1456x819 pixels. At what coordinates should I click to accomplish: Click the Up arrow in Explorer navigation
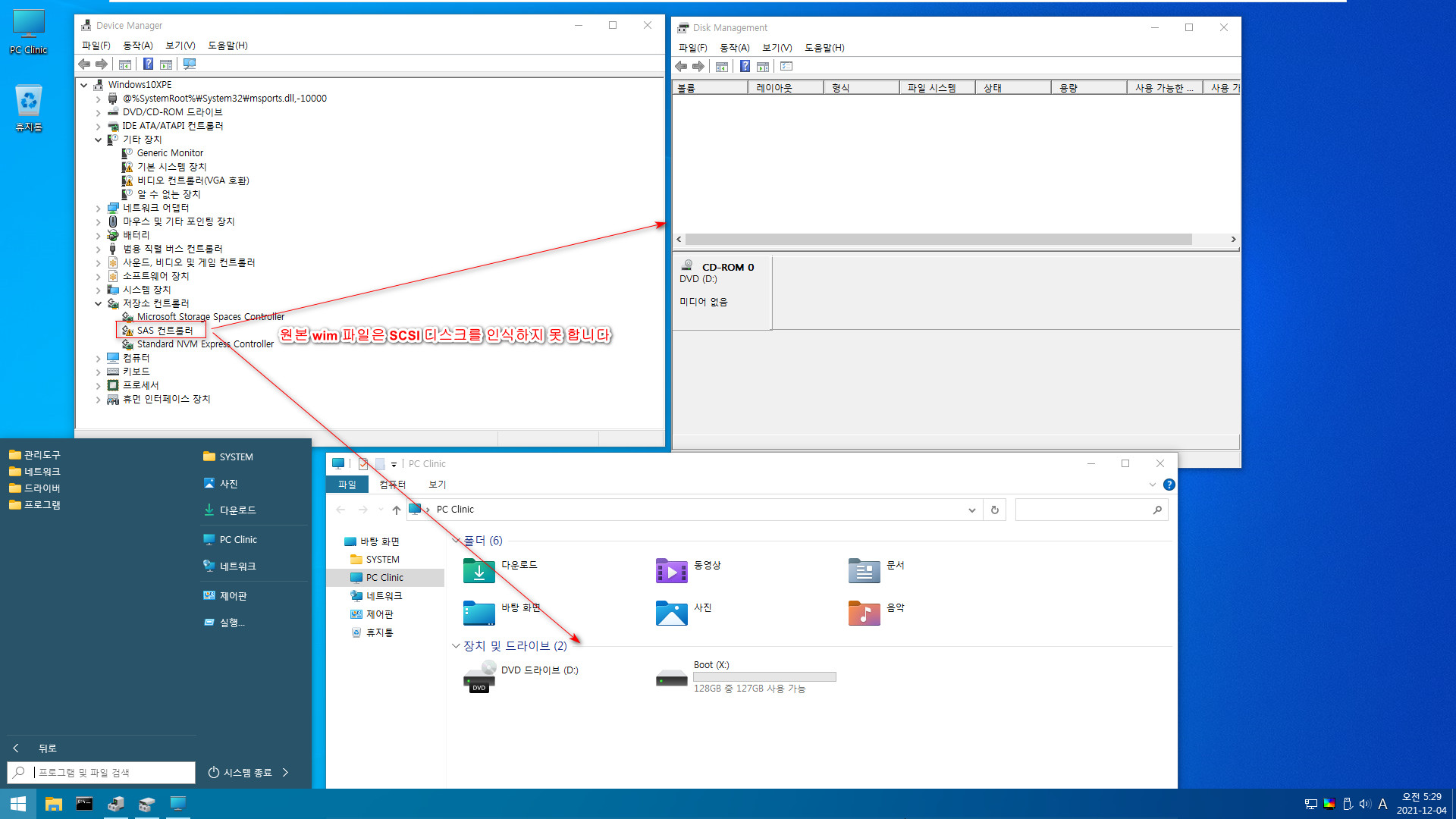point(397,510)
